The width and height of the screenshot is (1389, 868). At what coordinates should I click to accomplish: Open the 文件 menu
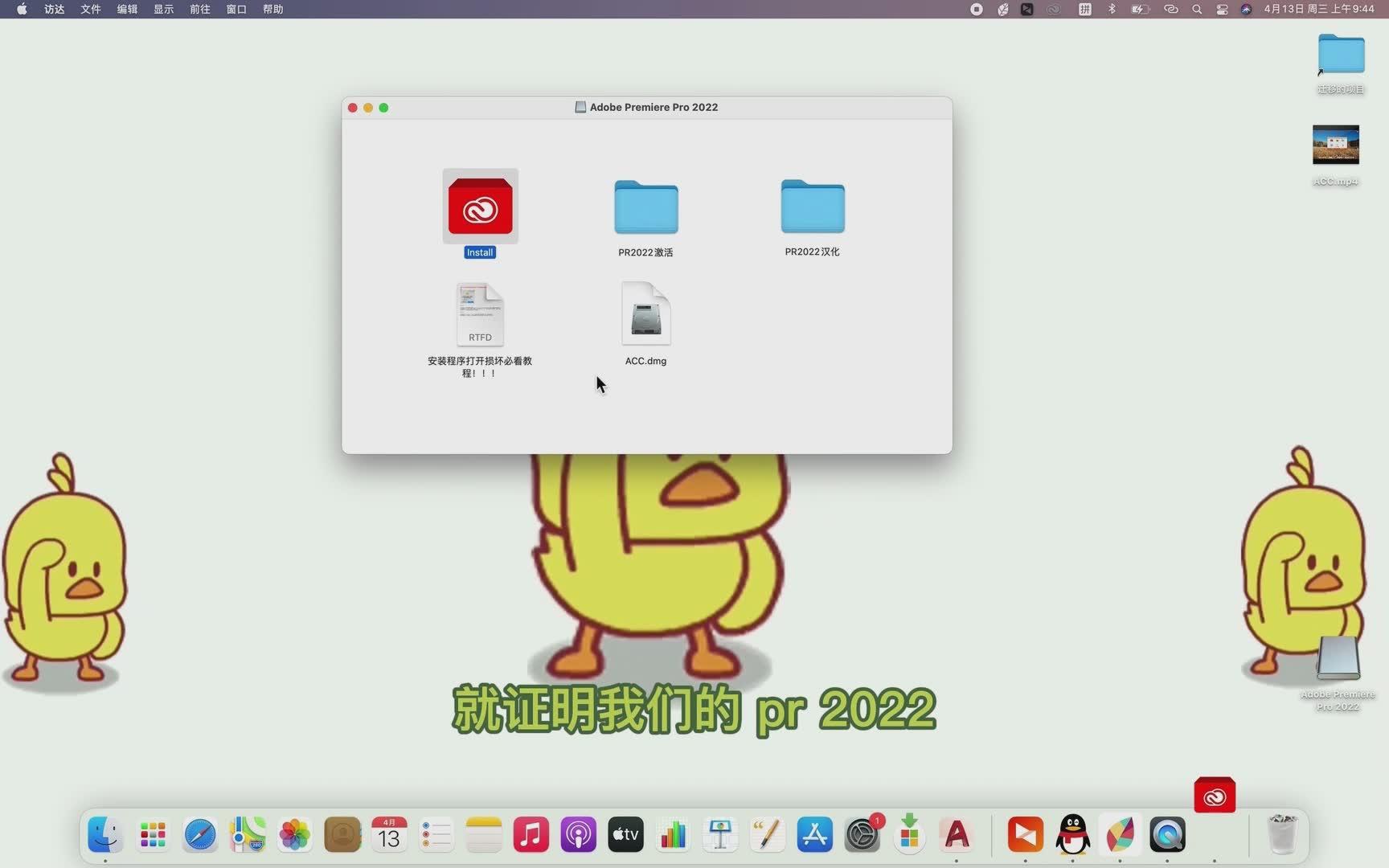click(x=91, y=9)
